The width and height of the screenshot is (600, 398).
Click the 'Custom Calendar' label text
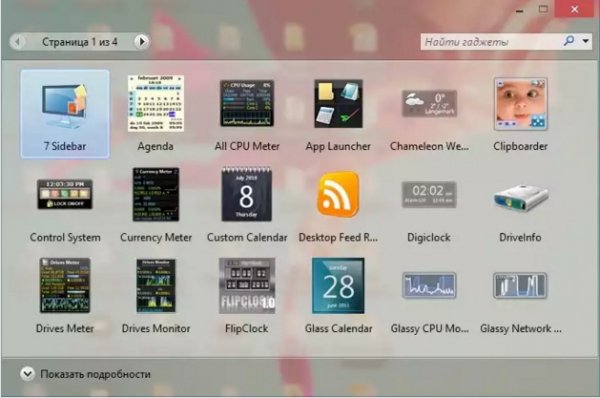247,237
